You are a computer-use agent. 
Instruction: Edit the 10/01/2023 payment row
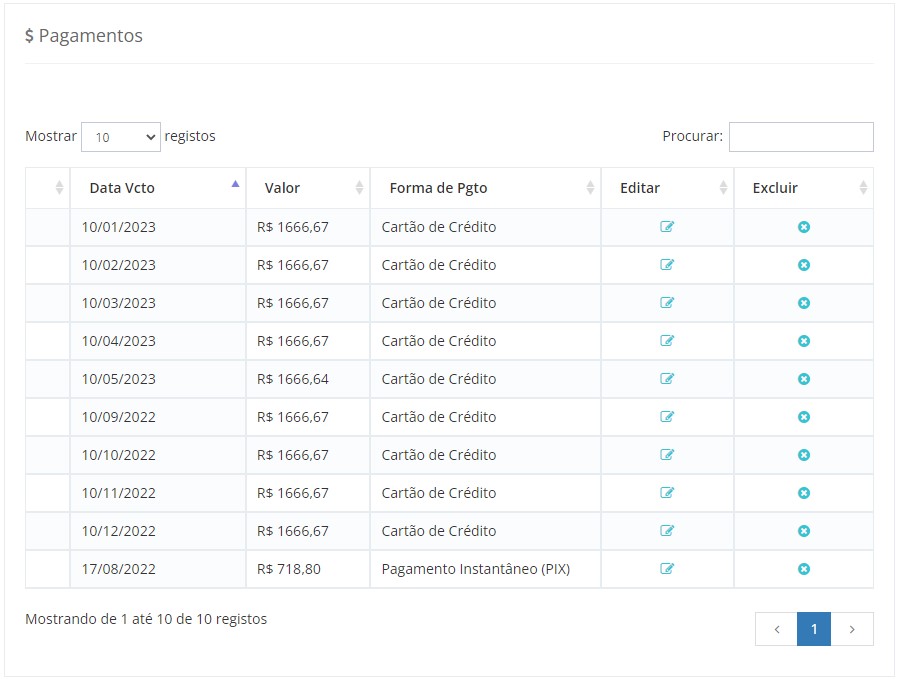(667, 227)
